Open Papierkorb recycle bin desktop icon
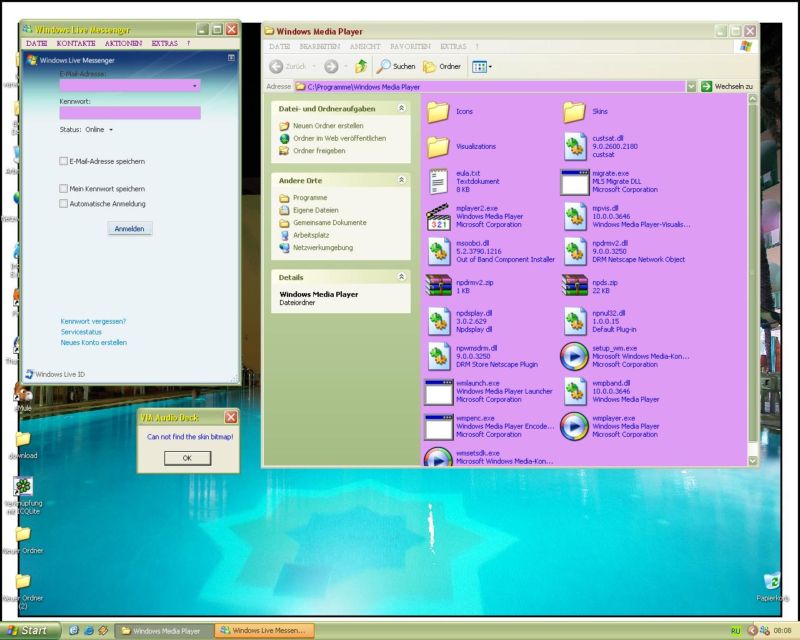 click(x=772, y=587)
